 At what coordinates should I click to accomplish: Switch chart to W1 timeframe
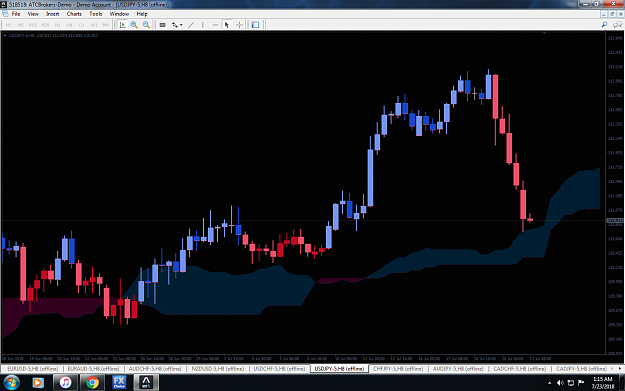click(x=94, y=25)
